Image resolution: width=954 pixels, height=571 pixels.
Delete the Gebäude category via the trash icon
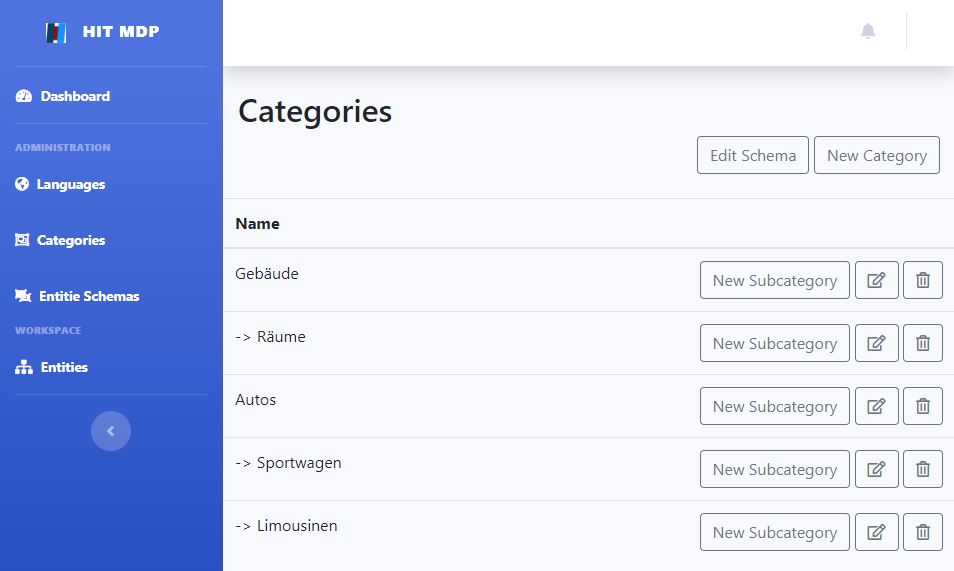pyautogui.click(x=922, y=280)
